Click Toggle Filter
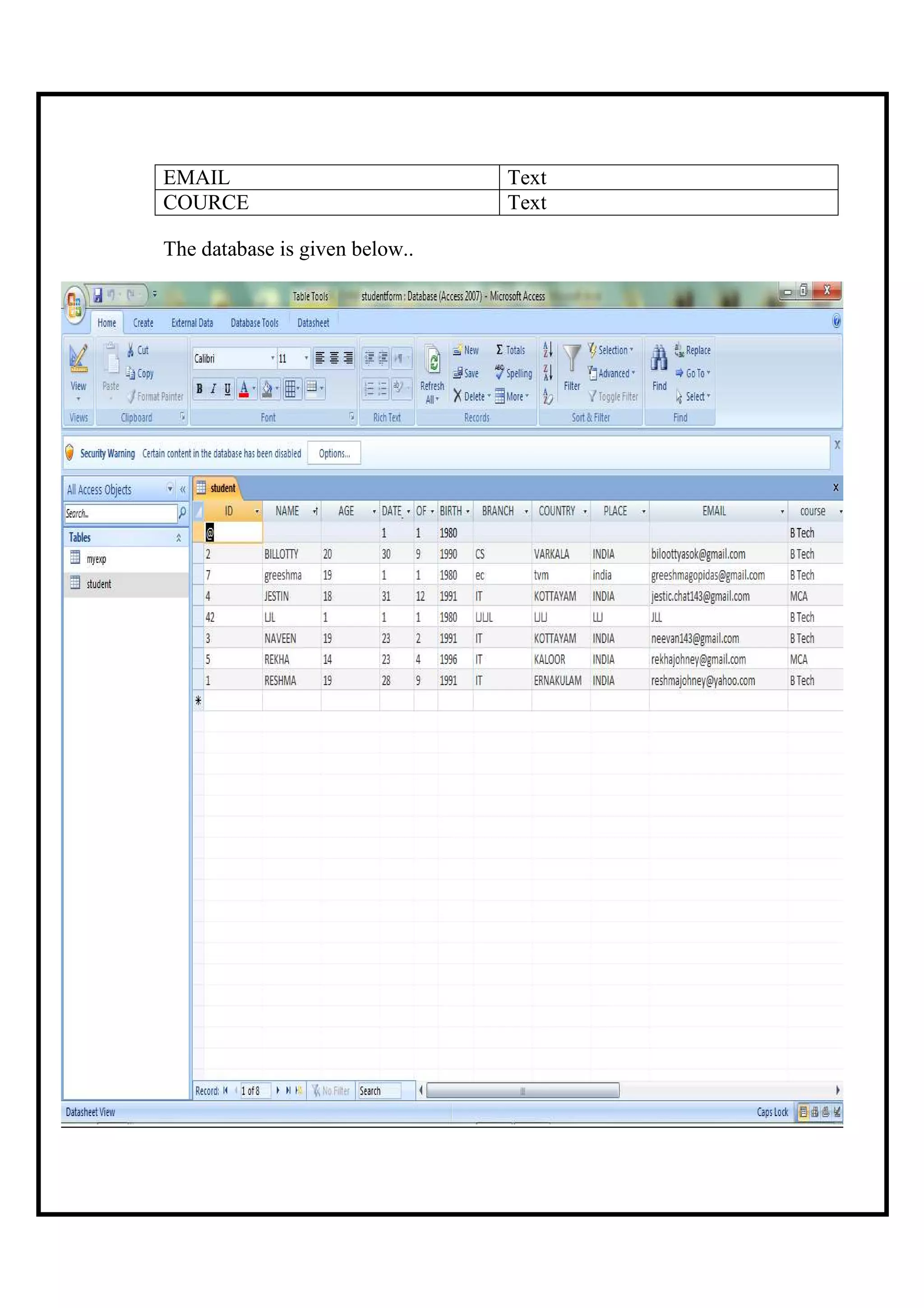924x1308 pixels. pos(613,396)
